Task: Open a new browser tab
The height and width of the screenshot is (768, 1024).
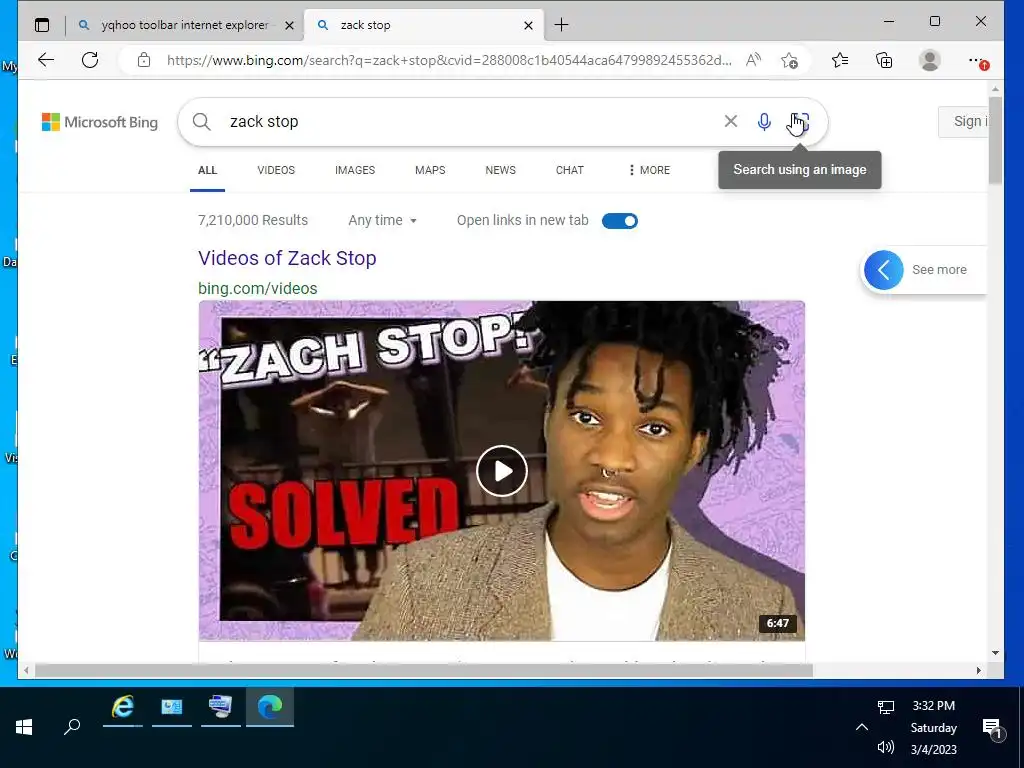Action: 562,25
